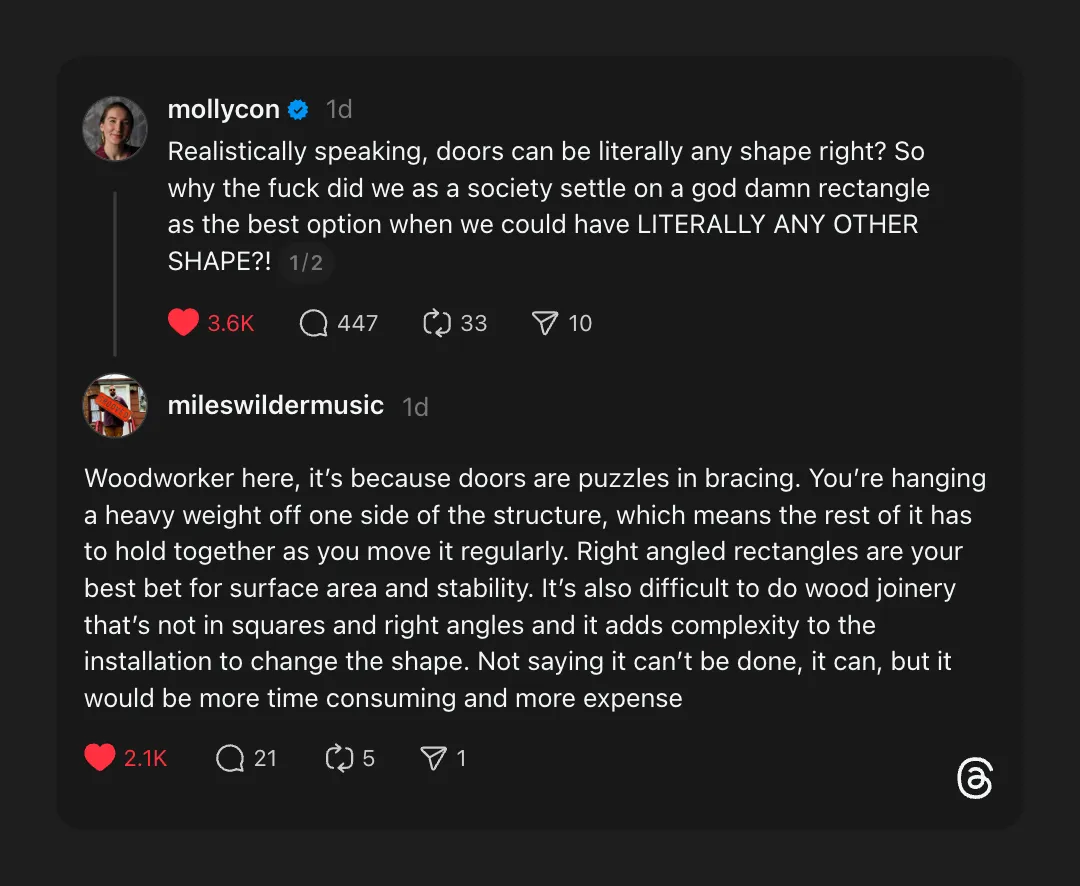The image size is (1080, 886).
Task: Click the 447 replies count
Action: pyautogui.click(x=357, y=323)
